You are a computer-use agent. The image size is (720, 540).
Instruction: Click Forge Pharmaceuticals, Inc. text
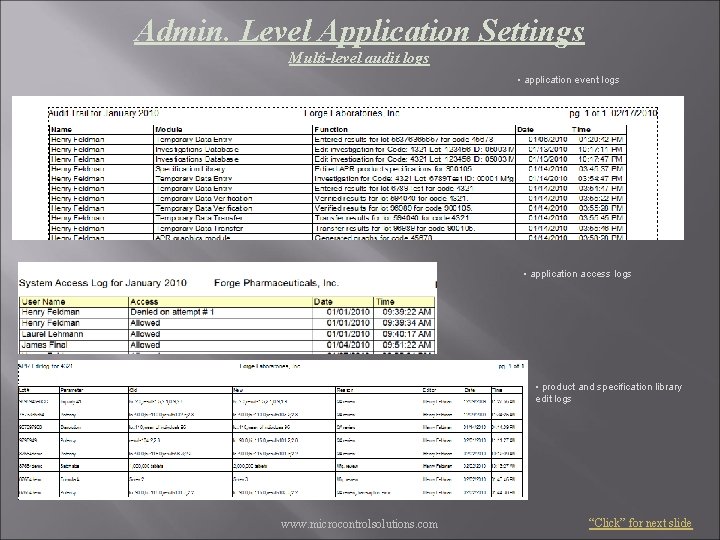click(276, 283)
